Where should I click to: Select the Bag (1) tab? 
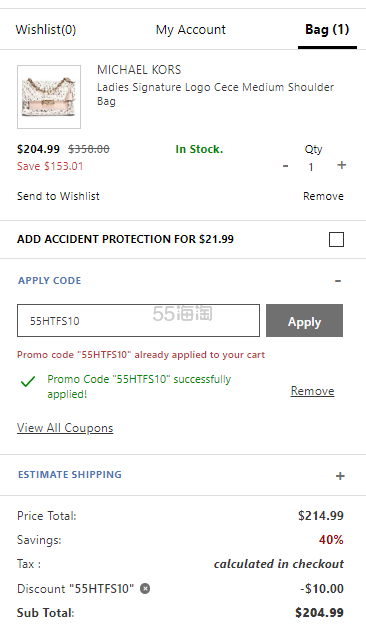[x=327, y=30]
